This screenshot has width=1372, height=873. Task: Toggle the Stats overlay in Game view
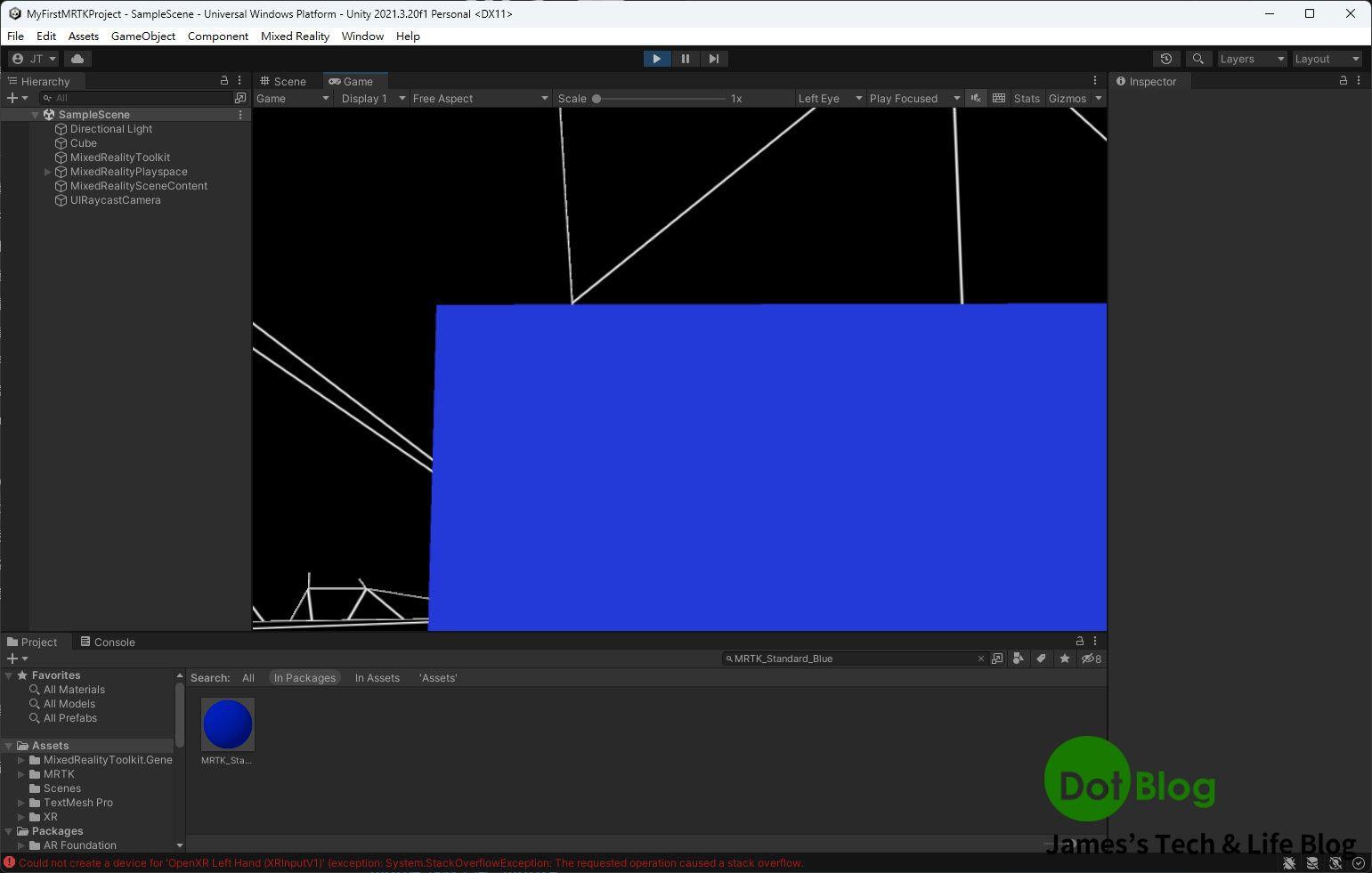tap(1026, 98)
